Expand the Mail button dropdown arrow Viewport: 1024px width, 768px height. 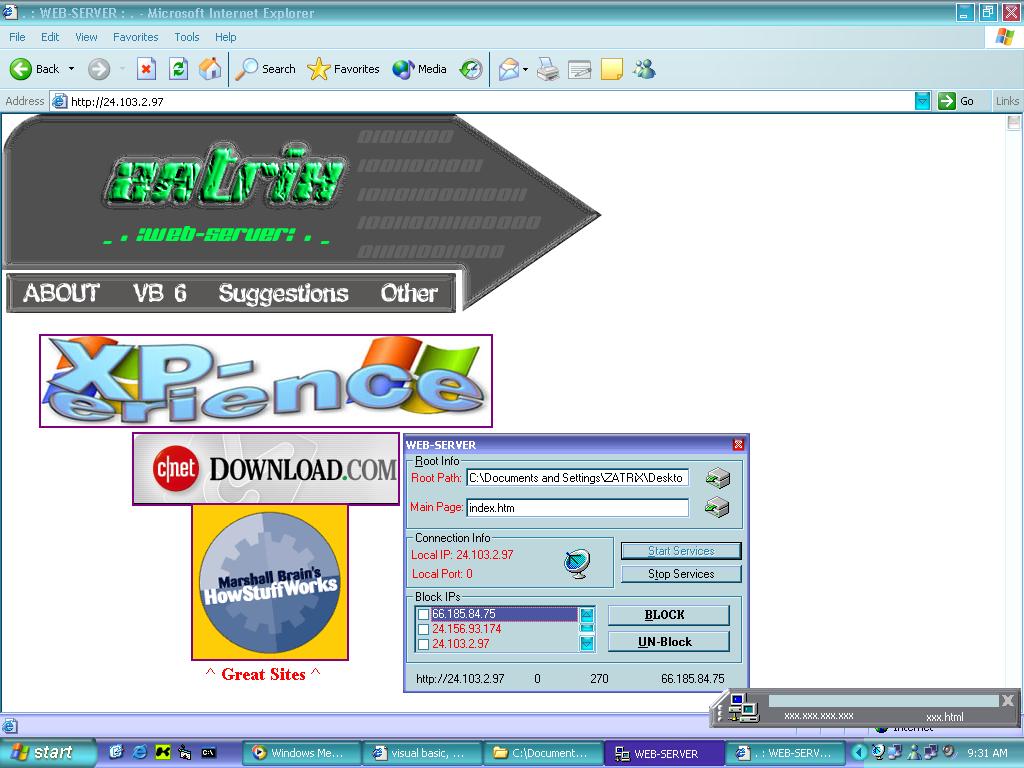pyautogui.click(x=526, y=69)
